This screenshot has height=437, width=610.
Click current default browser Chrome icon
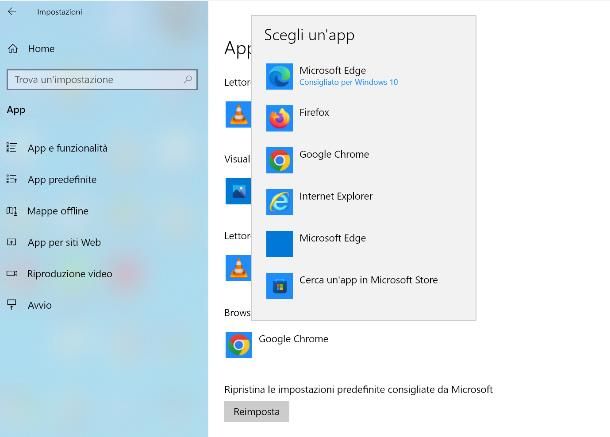pos(239,345)
